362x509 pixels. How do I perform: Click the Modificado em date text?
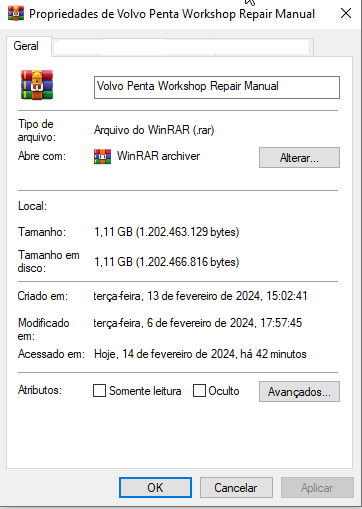pos(198,323)
